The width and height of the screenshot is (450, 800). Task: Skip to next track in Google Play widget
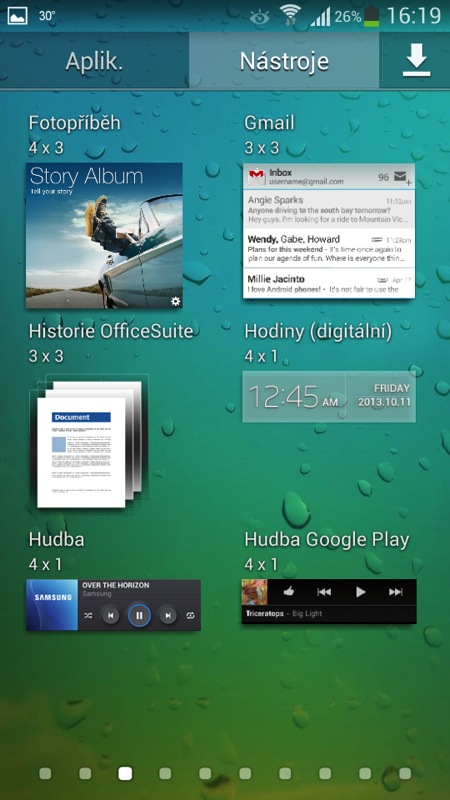tap(395, 592)
